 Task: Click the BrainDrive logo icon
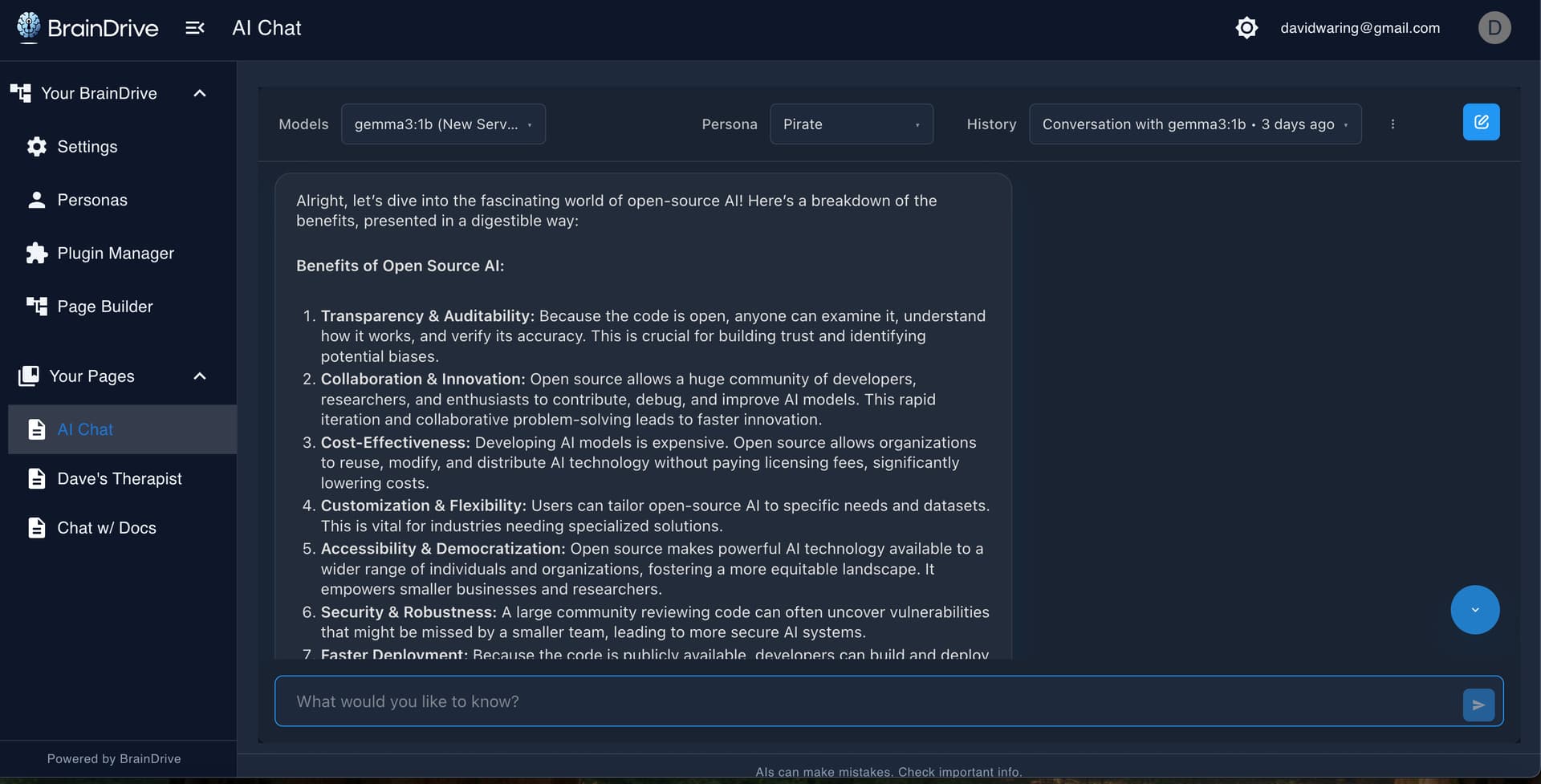(x=29, y=27)
